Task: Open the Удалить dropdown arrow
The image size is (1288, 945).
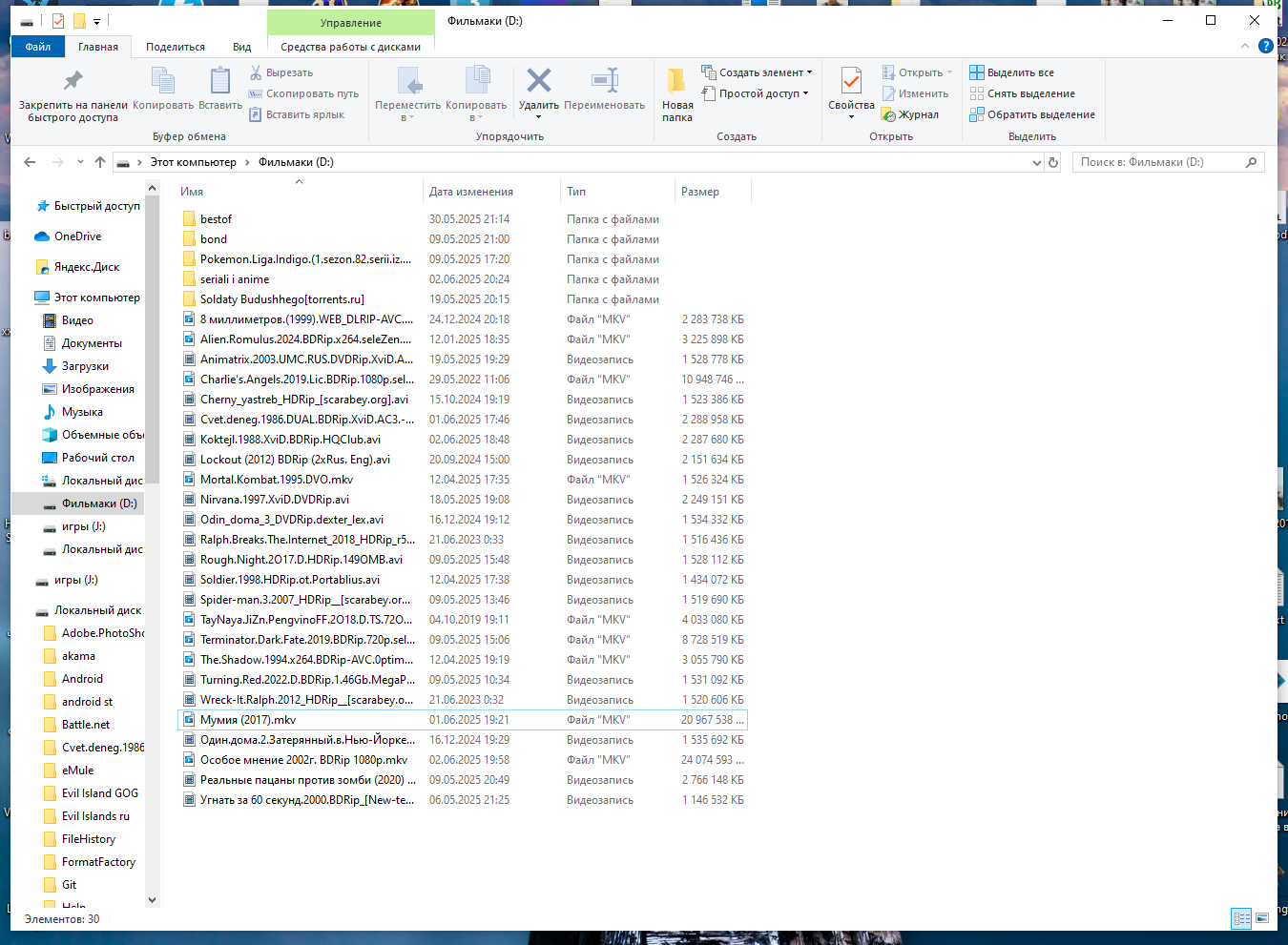Action: (x=539, y=117)
